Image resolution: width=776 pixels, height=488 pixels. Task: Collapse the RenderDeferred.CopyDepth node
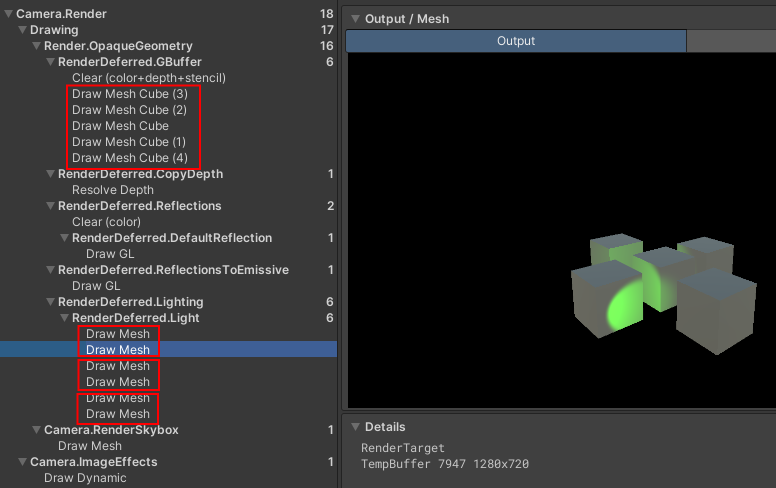point(50,174)
